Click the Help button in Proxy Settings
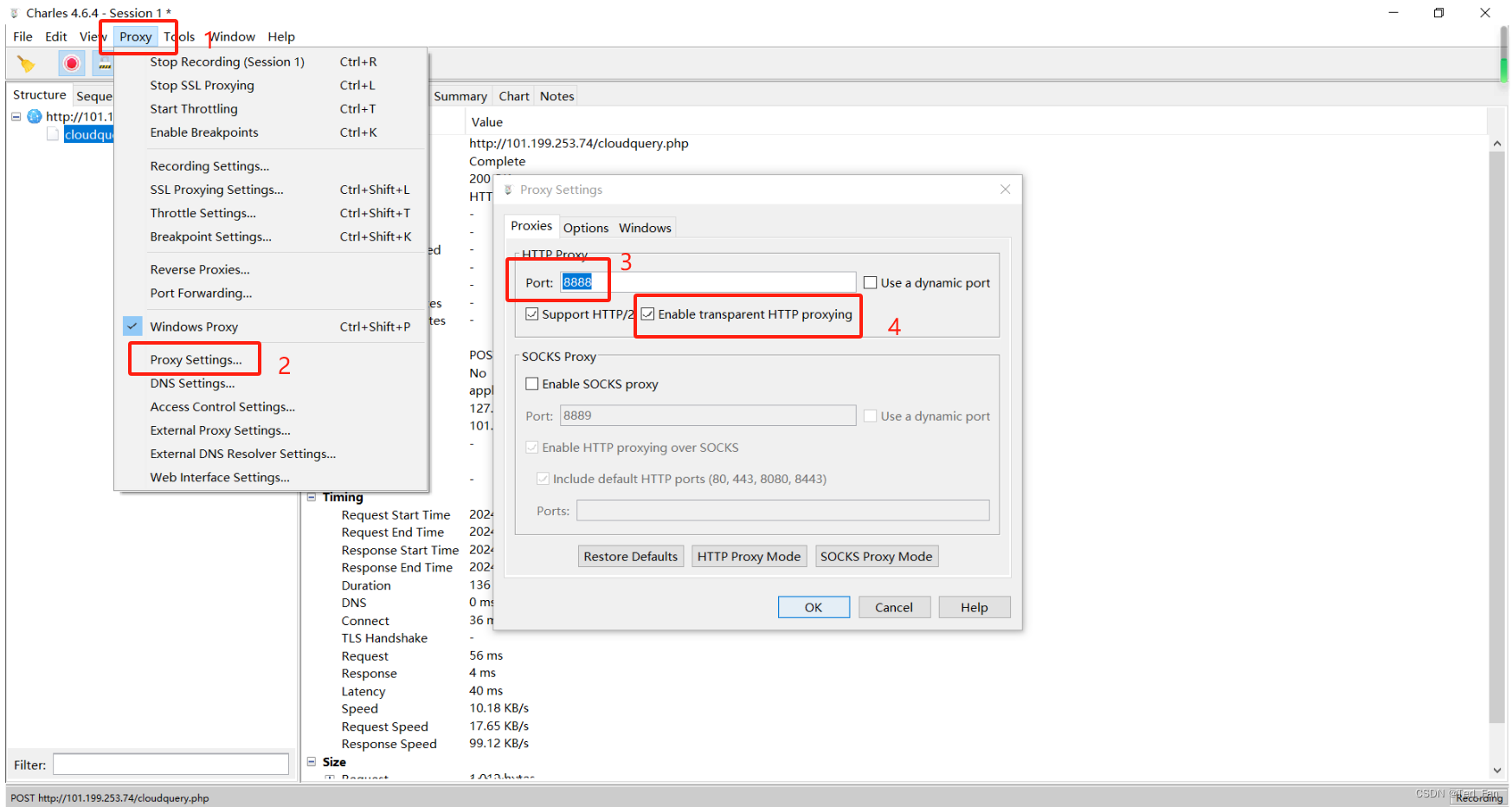Image resolution: width=1512 pixels, height=807 pixels. pos(975,607)
